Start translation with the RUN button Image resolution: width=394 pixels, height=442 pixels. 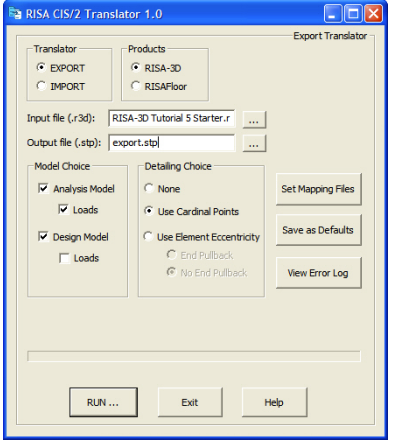[103, 402]
